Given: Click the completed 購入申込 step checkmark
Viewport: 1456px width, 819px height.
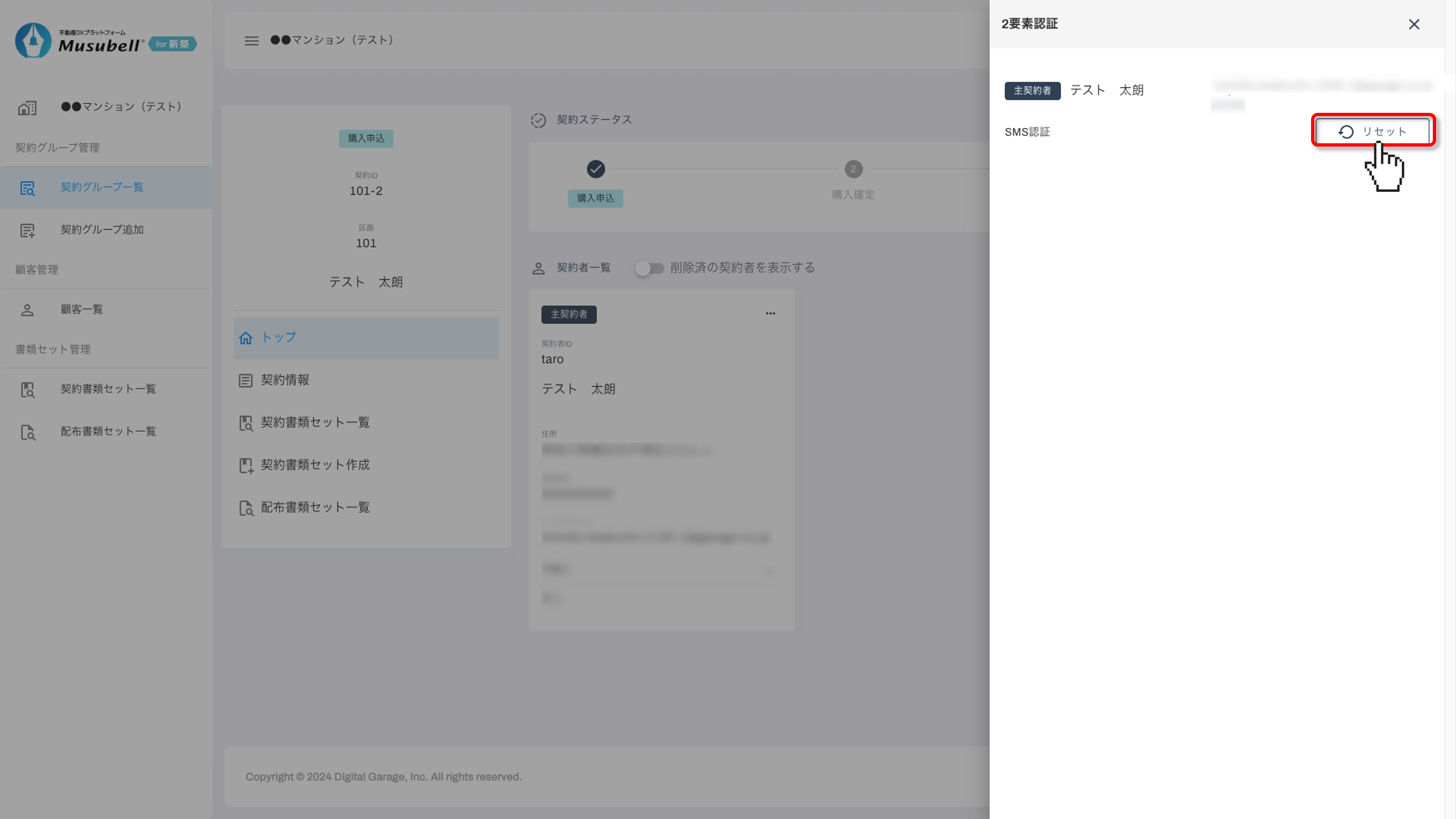Looking at the screenshot, I should 595,169.
